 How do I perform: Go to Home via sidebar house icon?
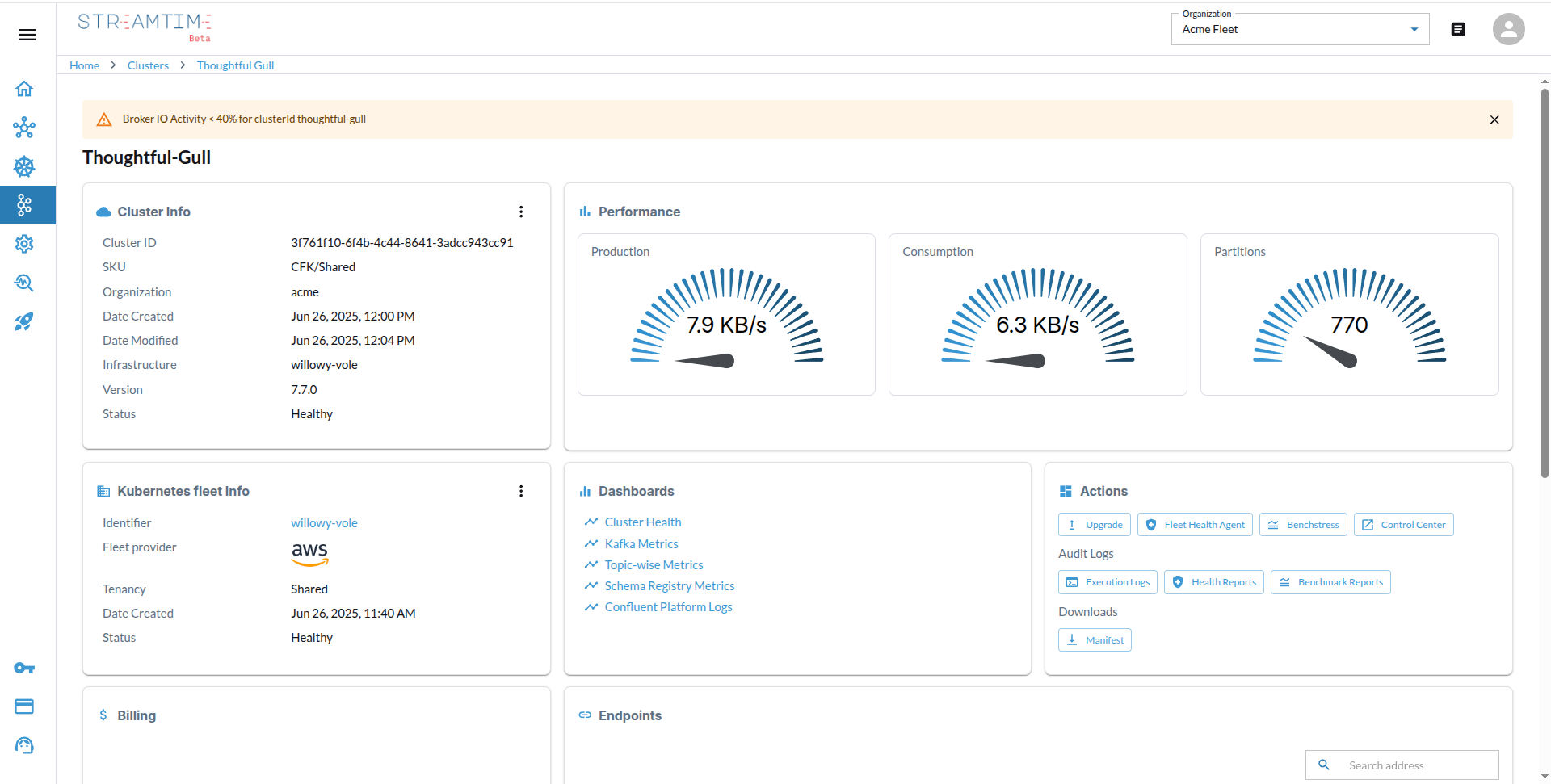tap(24, 89)
